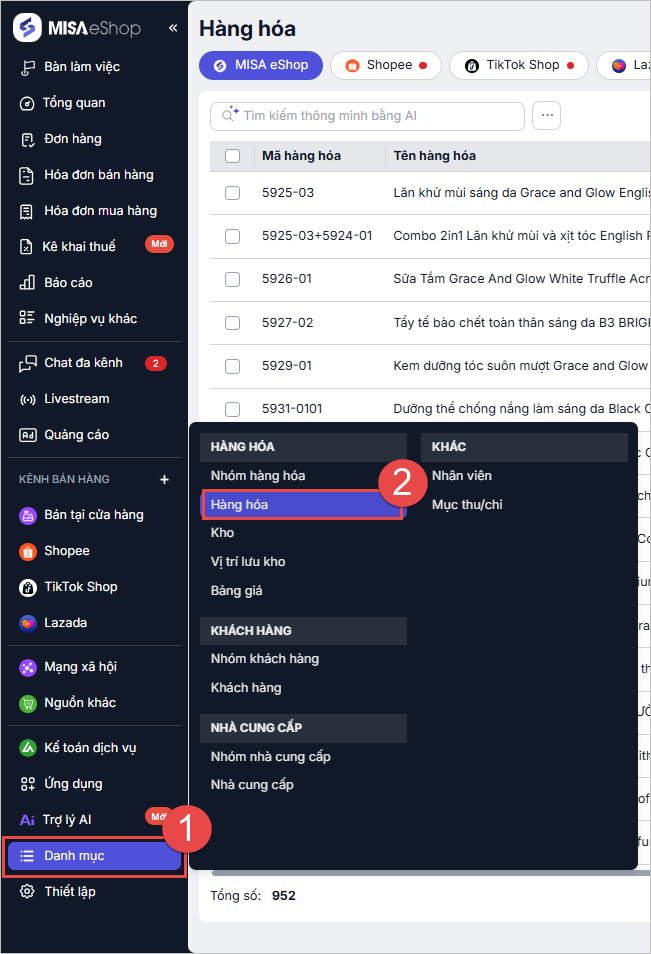The width and height of the screenshot is (651, 954).
Task: Open Danh mục in sidebar
Action: [x=94, y=856]
